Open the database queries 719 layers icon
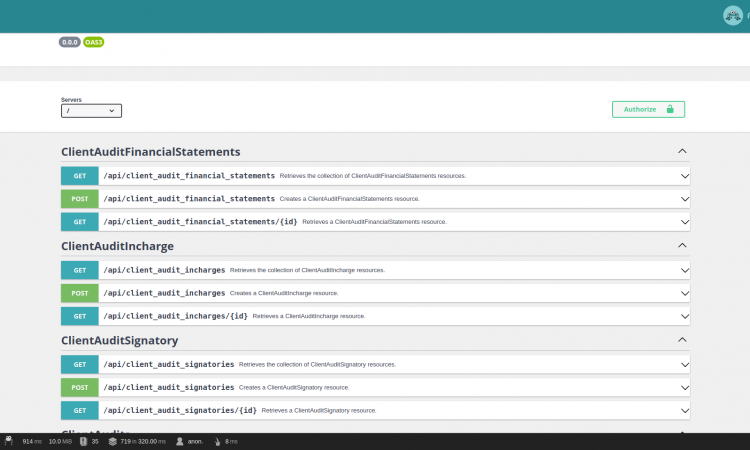750x450 pixels. coord(113,440)
